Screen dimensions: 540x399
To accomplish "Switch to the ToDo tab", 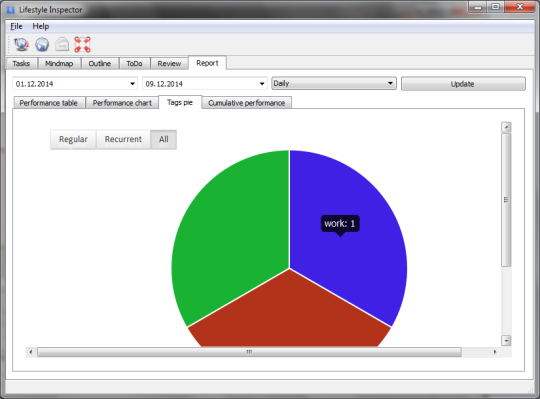I will pos(134,63).
